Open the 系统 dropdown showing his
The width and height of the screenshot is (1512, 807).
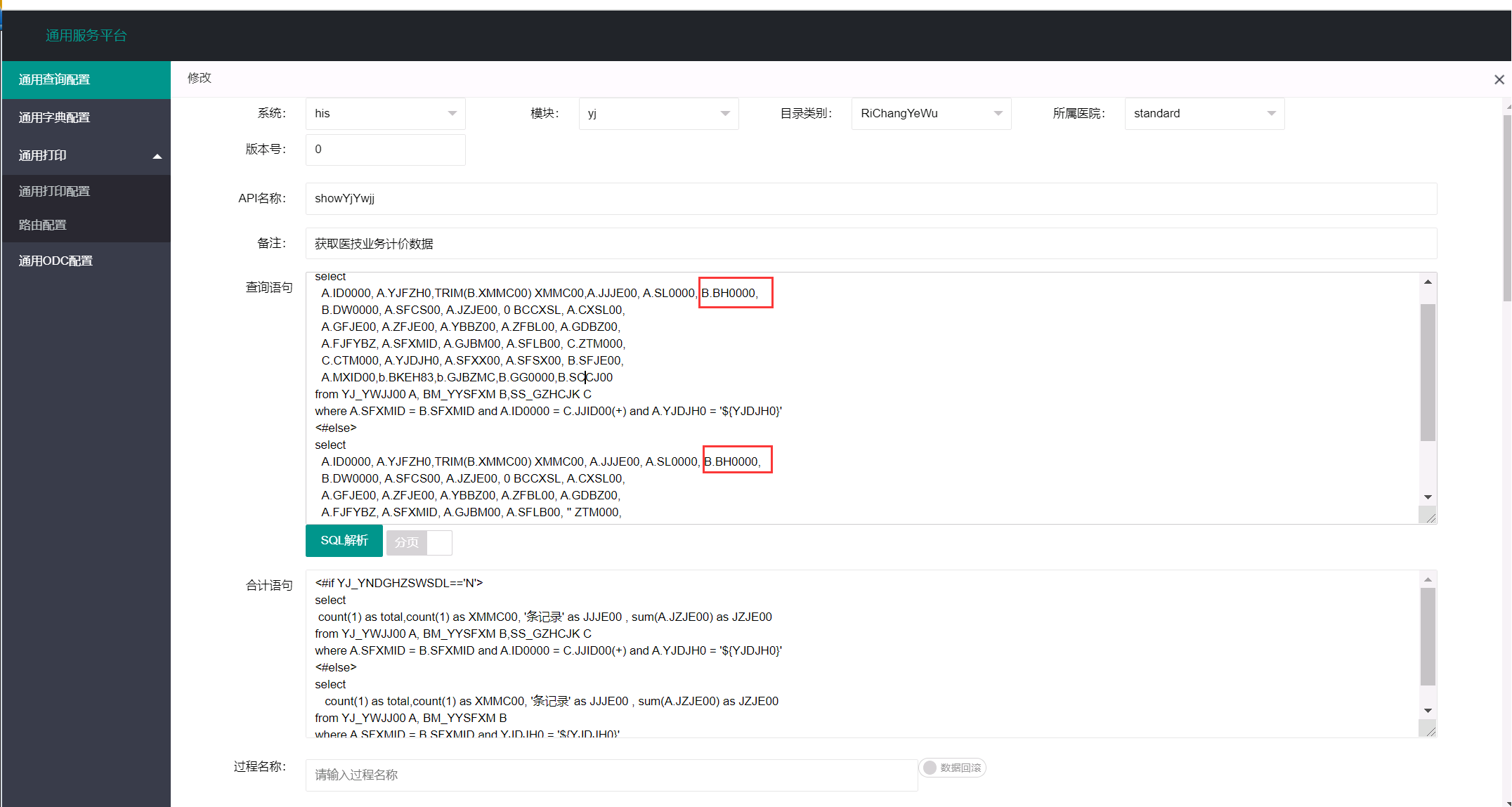[385, 114]
